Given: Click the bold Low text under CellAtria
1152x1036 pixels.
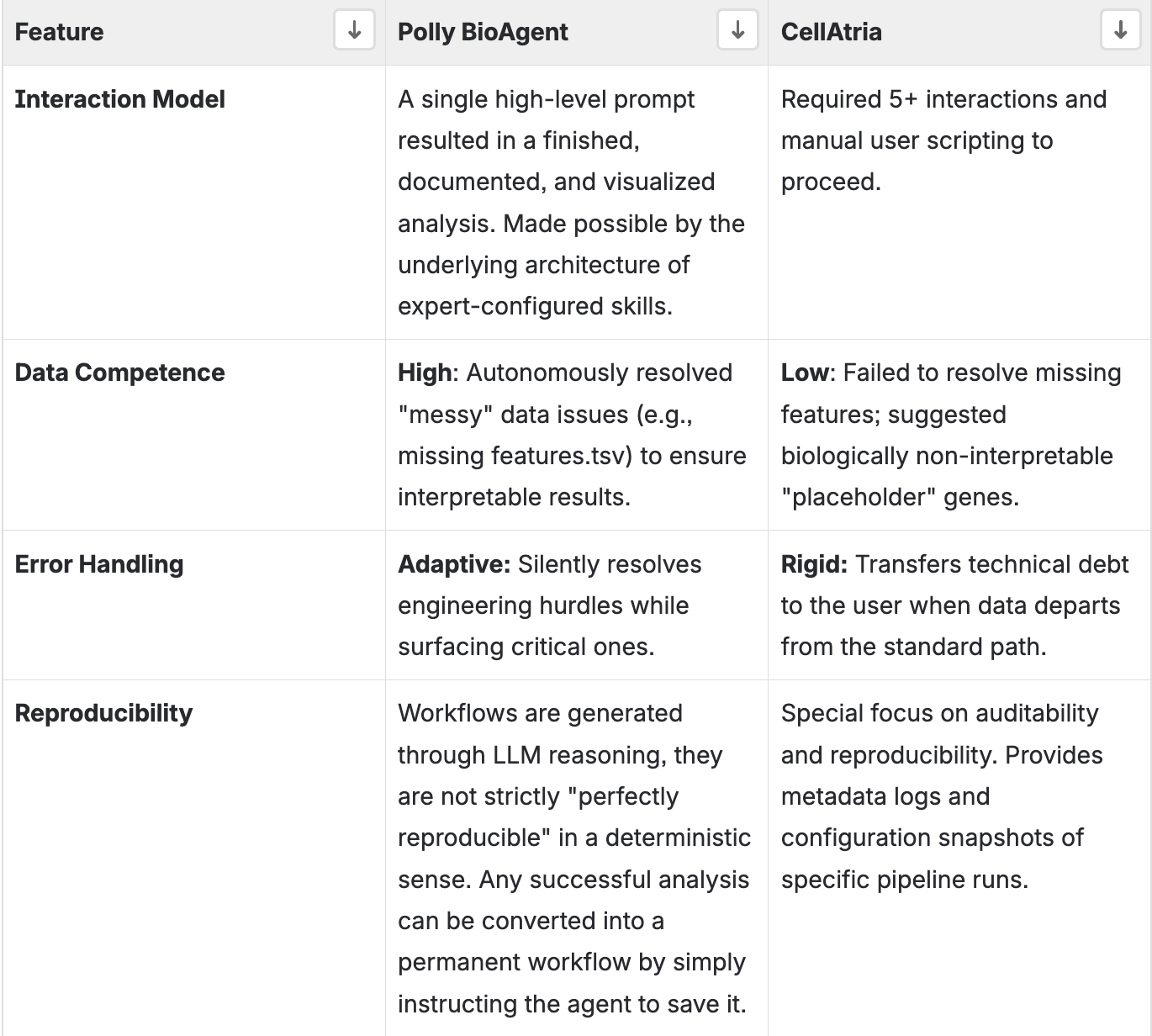Looking at the screenshot, I should click(x=805, y=373).
